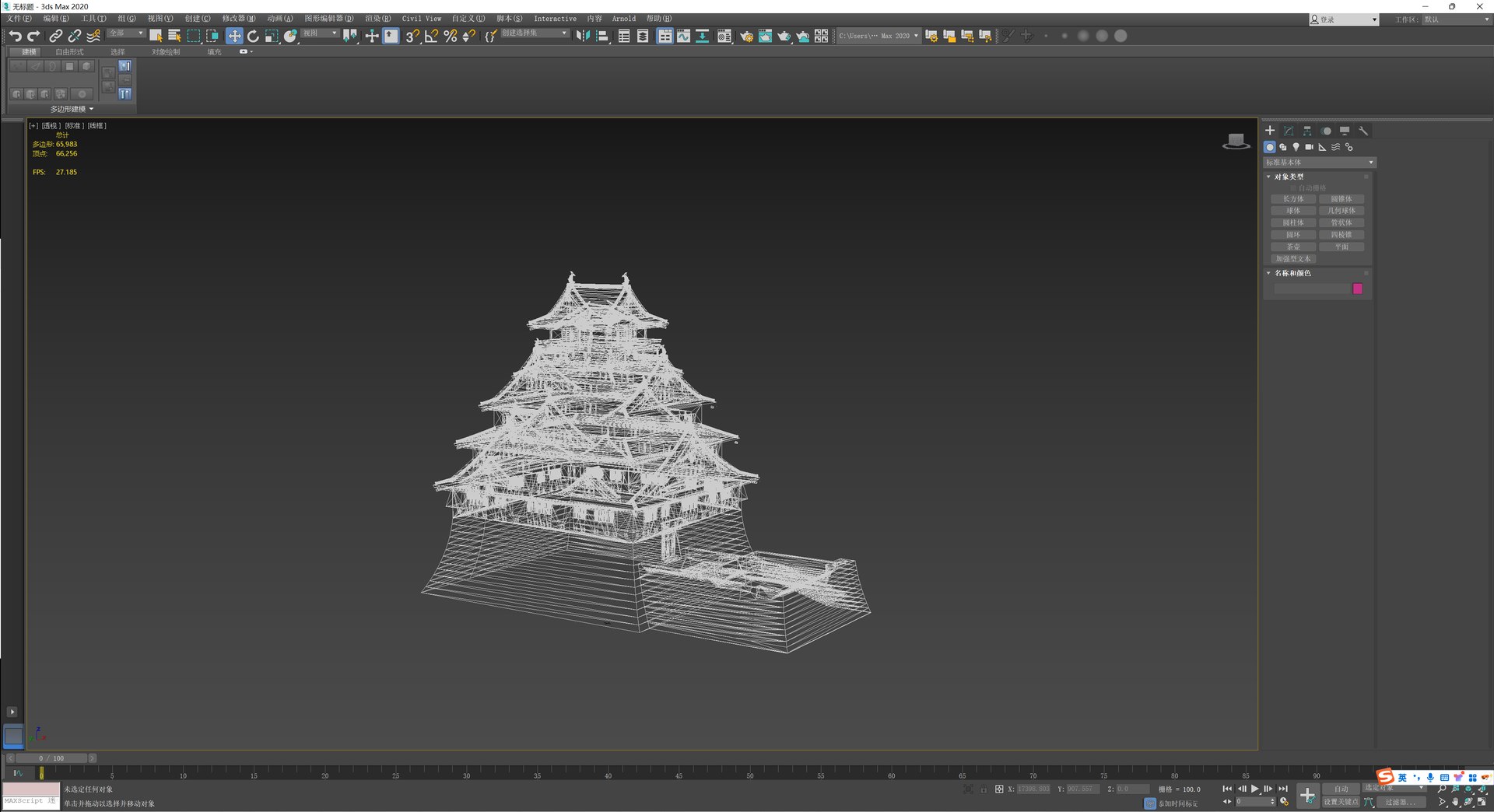Viewport: 1494px width, 812px height.
Task: Toggle the selection lock icon
Action: 984,789
